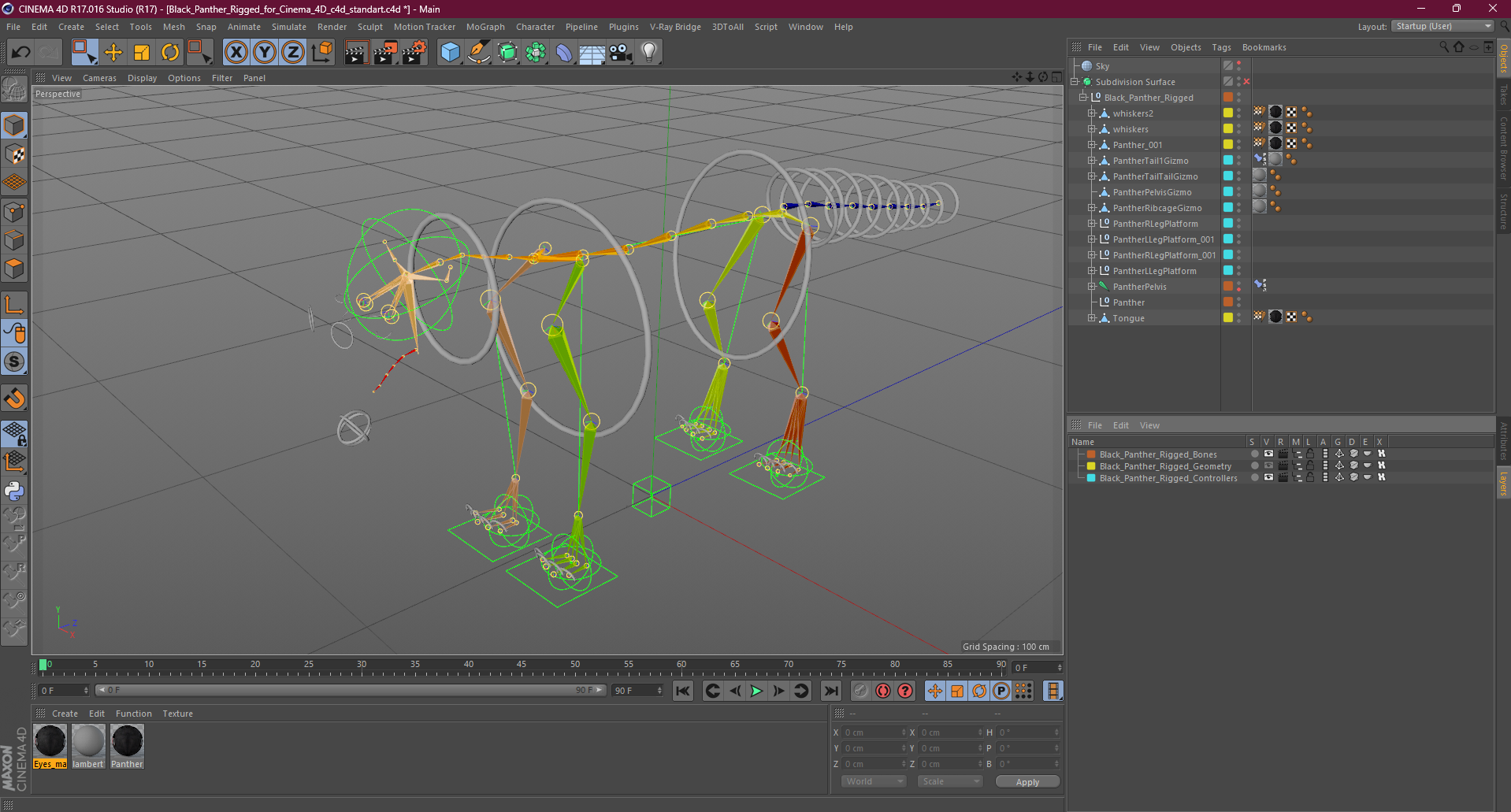Switch to Edges mode

tap(15, 240)
